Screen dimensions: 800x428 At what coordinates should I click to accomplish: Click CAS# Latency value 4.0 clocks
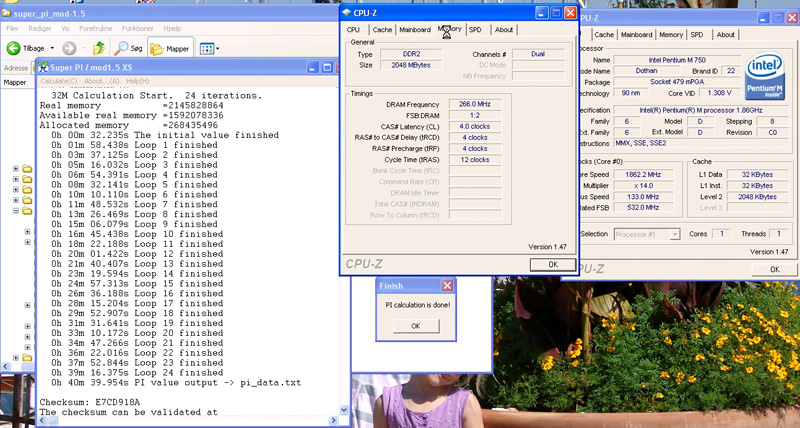point(474,127)
